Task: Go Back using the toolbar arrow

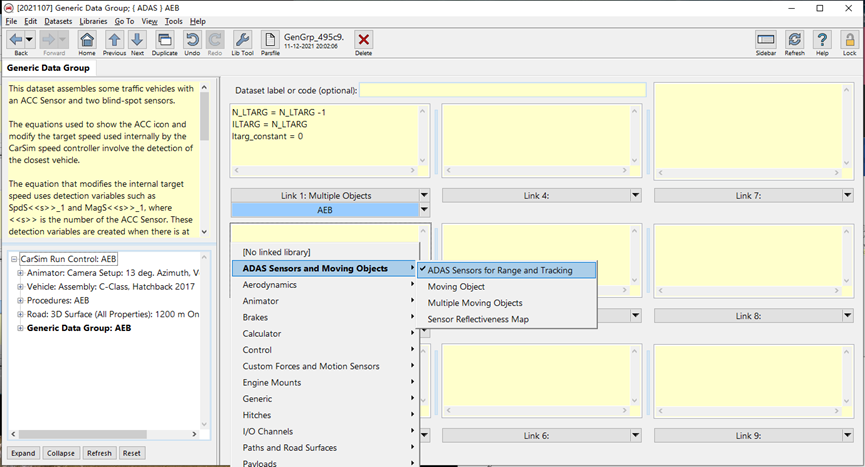Action: point(16,40)
